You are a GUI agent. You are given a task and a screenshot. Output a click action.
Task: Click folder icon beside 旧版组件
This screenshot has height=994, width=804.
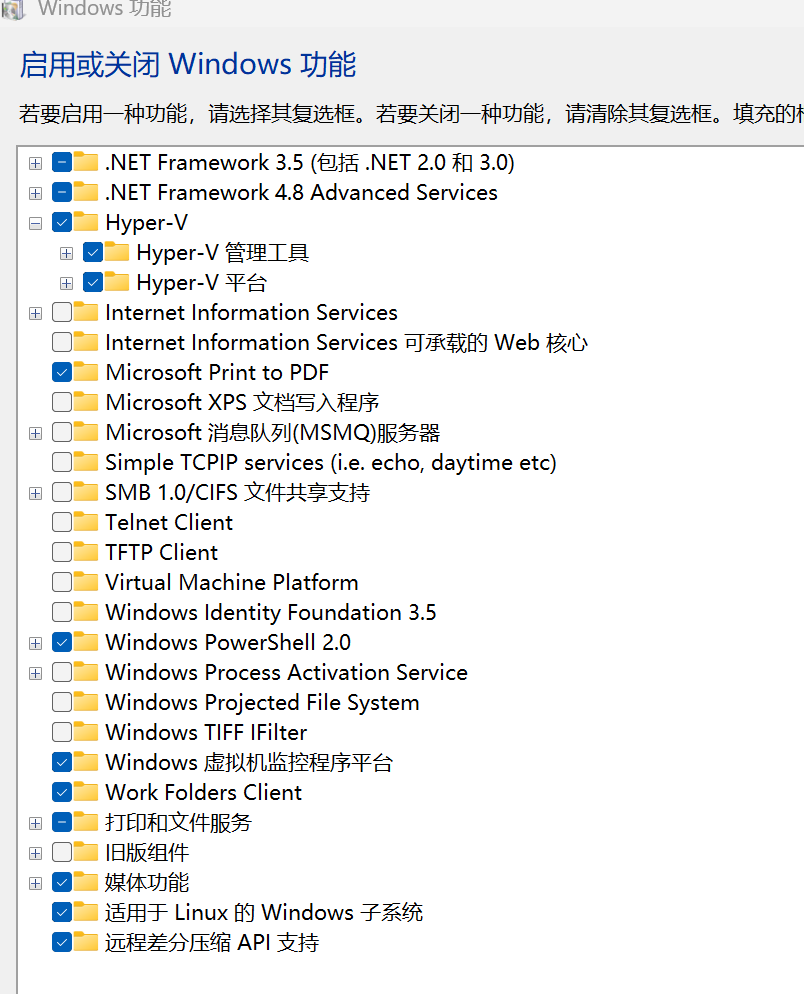pyautogui.click(x=86, y=852)
